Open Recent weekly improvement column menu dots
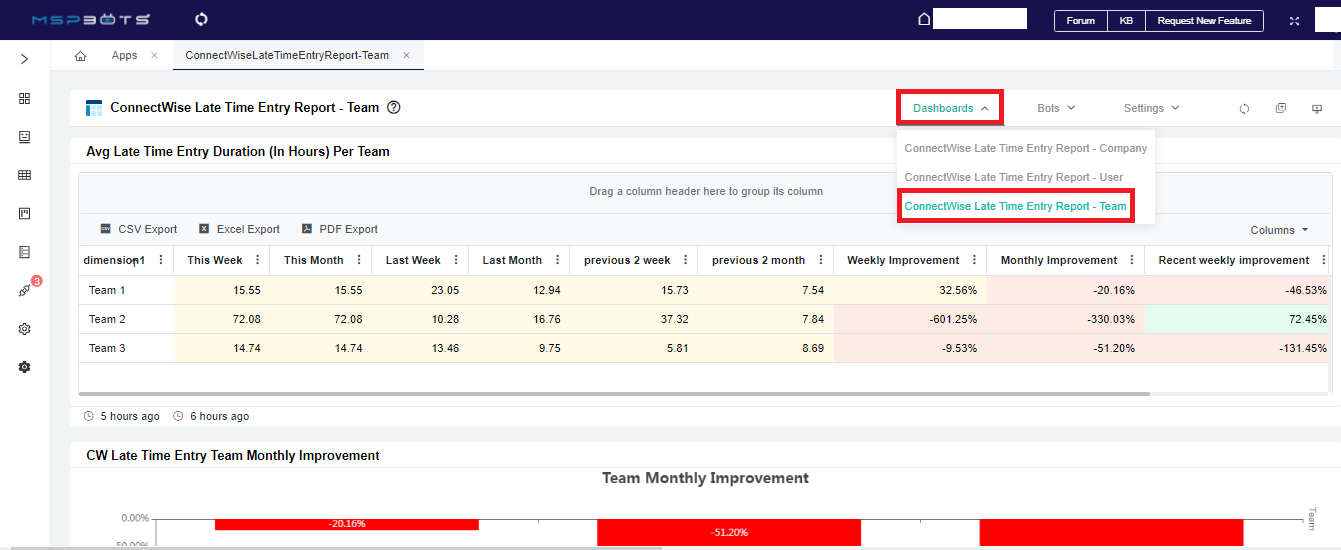Image resolution: width=1341 pixels, height=550 pixels. tap(1324, 260)
